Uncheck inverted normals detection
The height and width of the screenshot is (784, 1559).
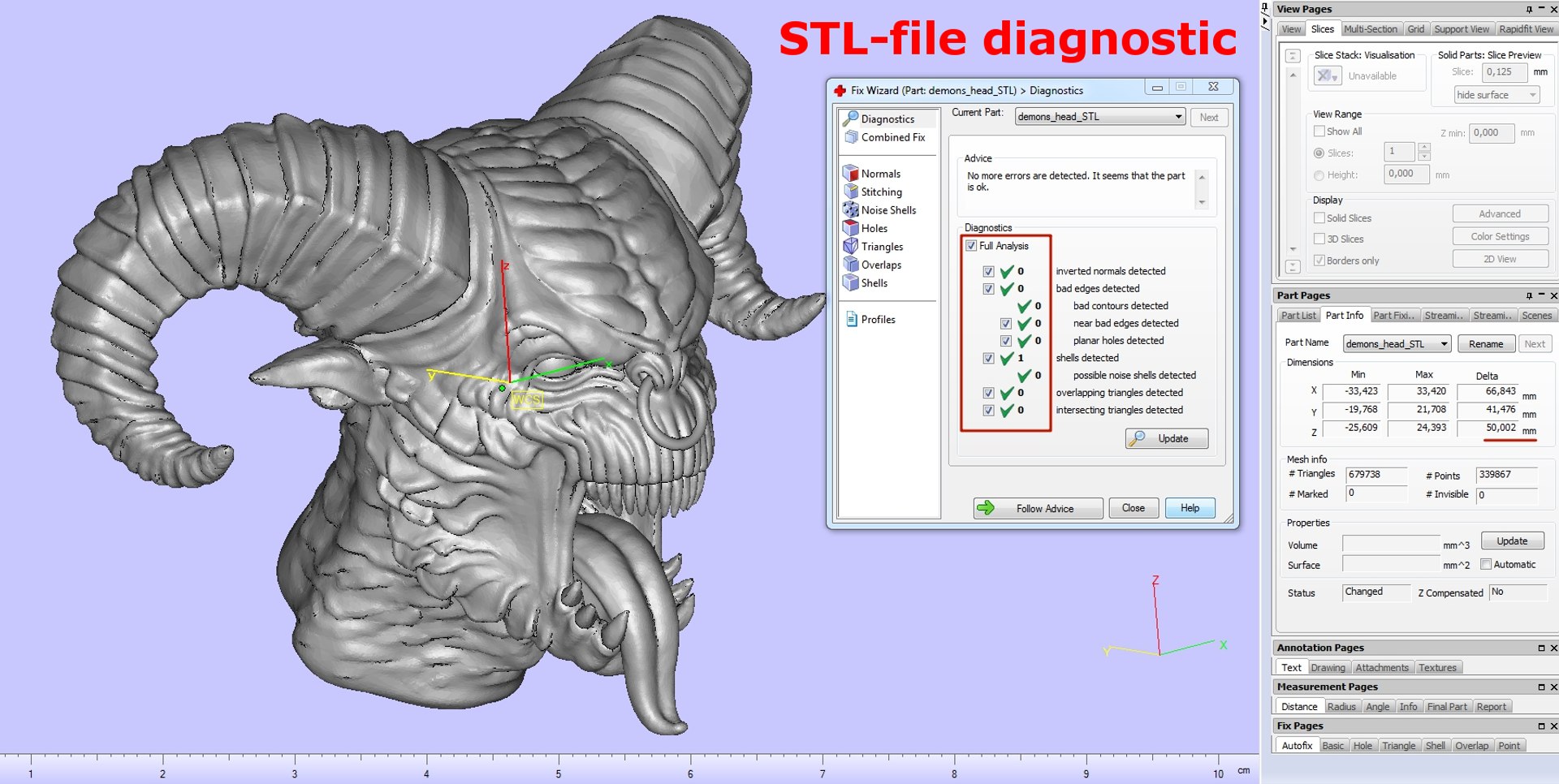(988, 271)
